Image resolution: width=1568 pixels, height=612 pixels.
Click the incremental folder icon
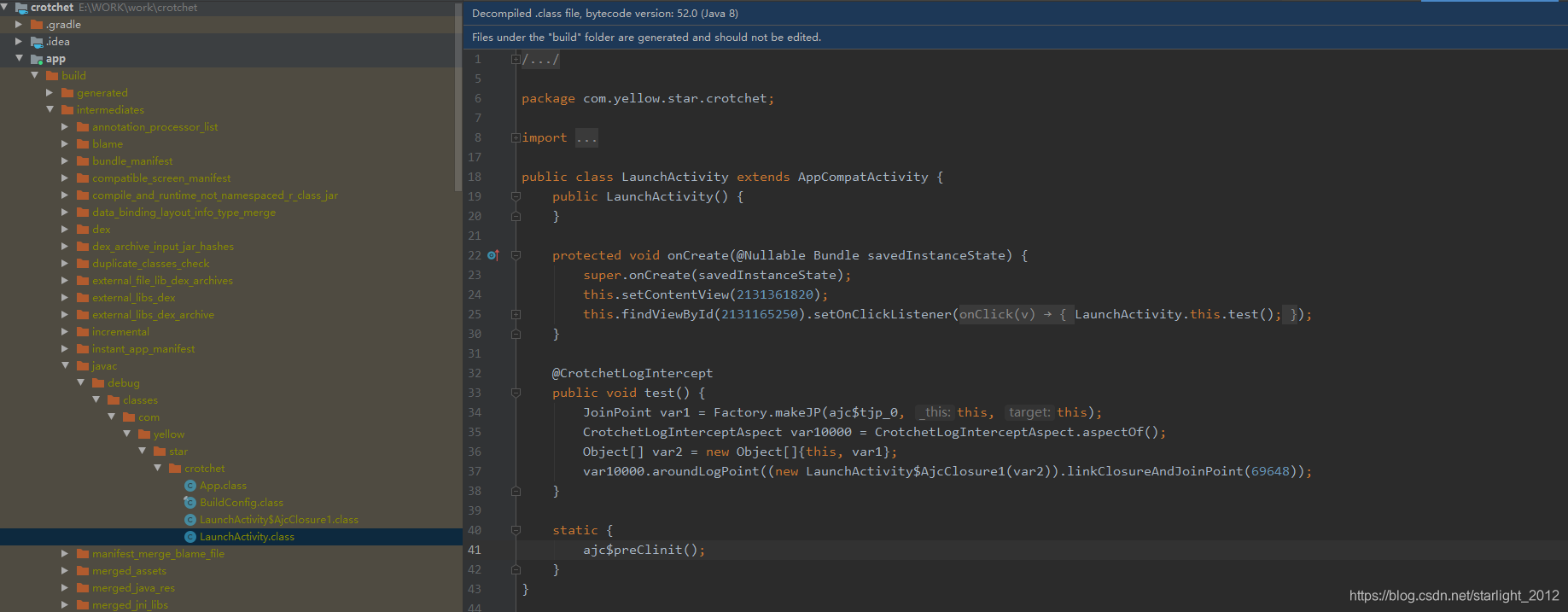coord(83,332)
